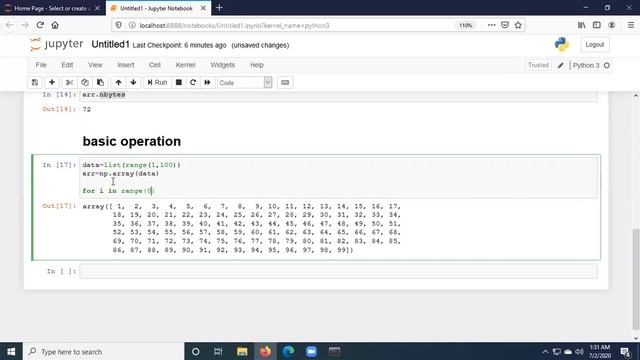Click the Windows taskbar search box
The width and height of the screenshot is (640, 360).
(104, 351)
